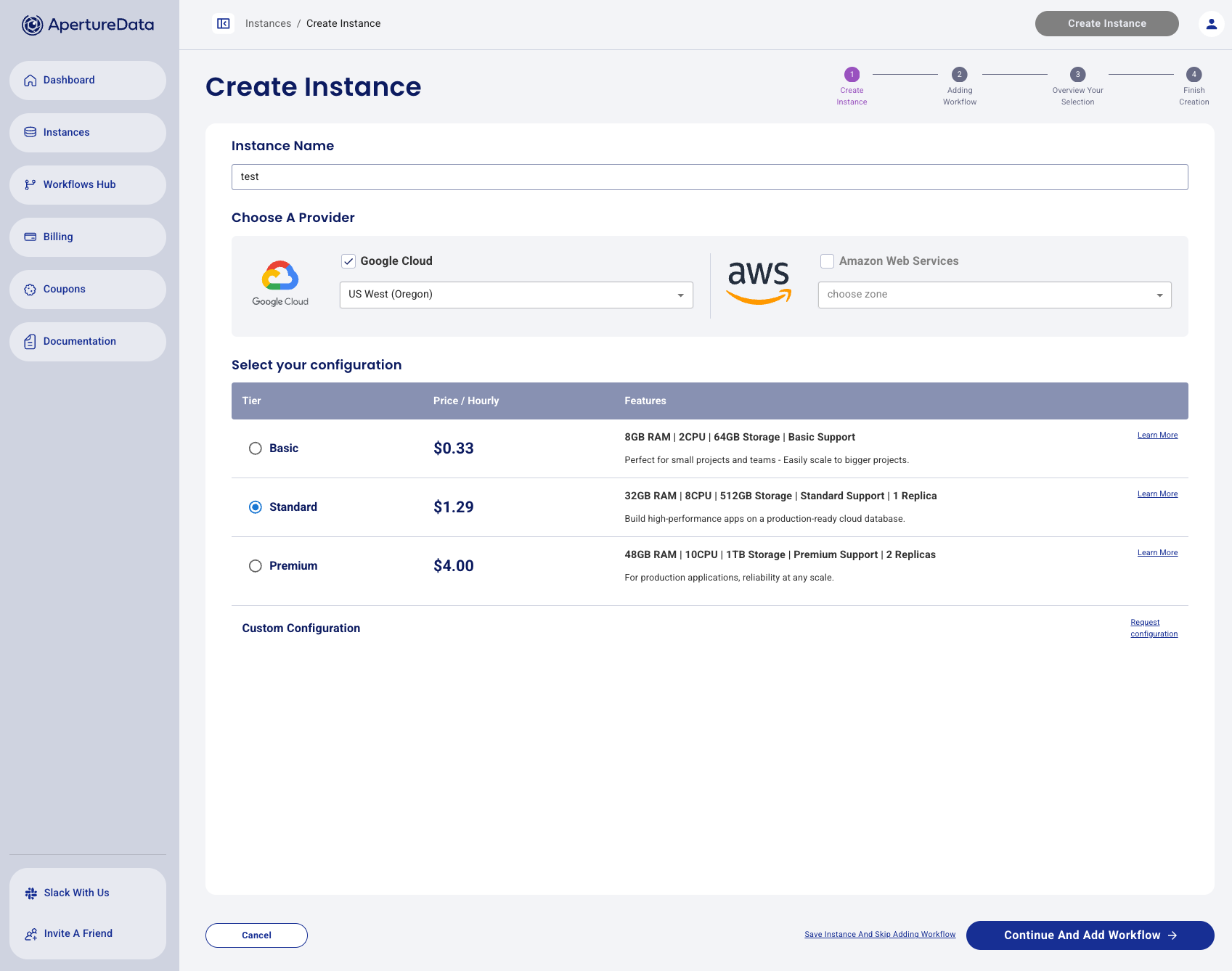The width and height of the screenshot is (1232, 971).
Task: Enable the Amazon Web Services checkbox
Action: [x=827, y=261]
